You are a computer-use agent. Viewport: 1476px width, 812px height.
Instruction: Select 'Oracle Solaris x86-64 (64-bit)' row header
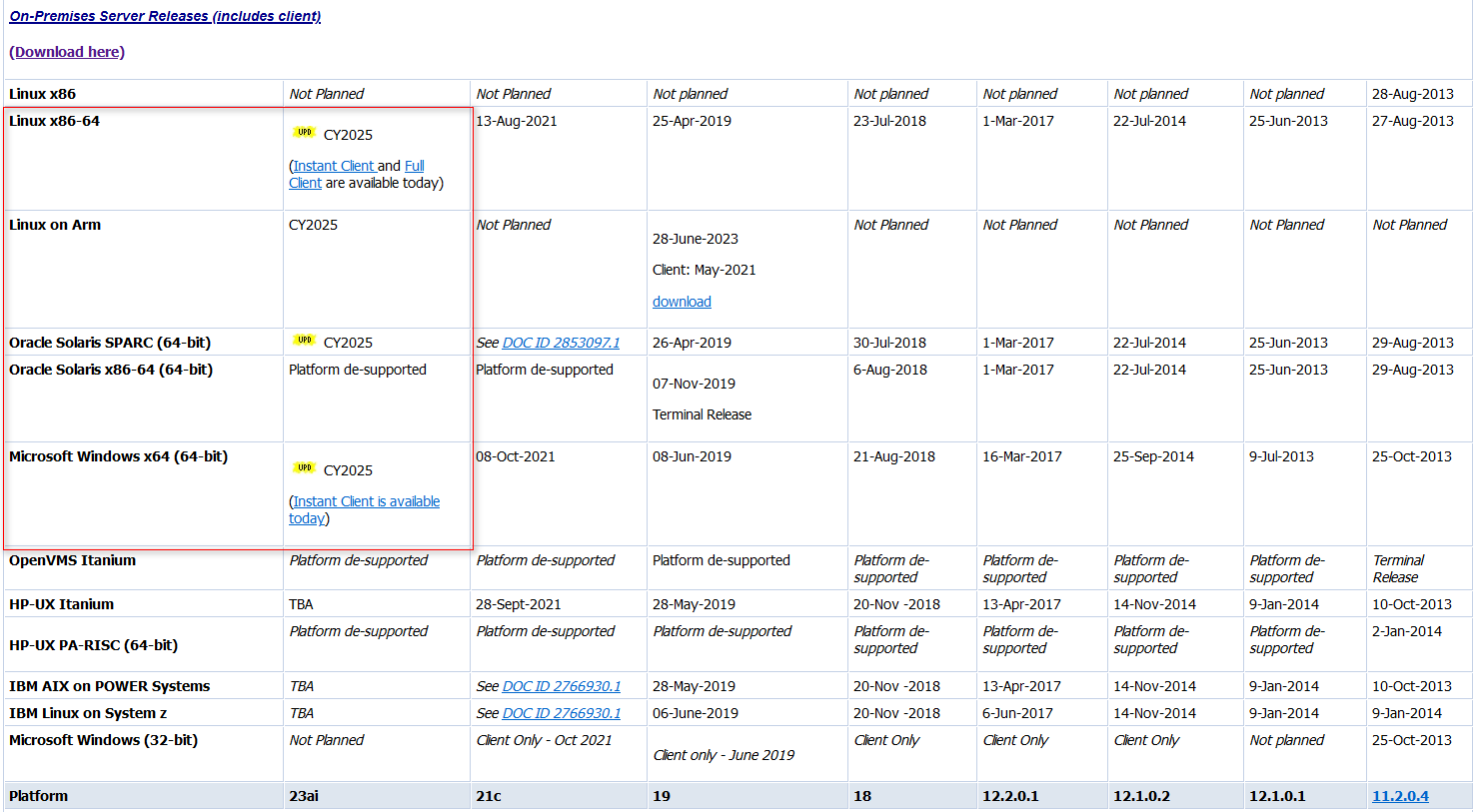(111, 370)
